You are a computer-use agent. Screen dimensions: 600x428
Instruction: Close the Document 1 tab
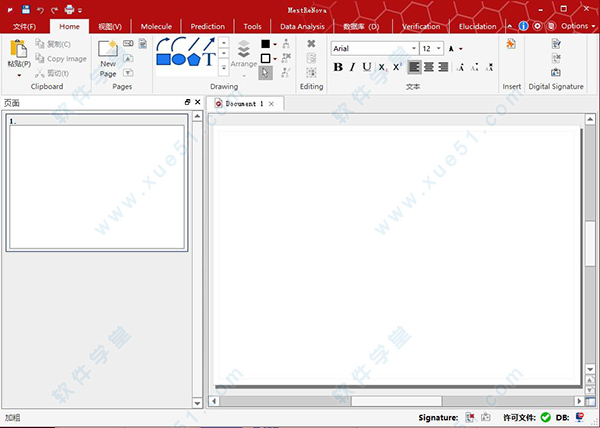(x=271, y=104)
